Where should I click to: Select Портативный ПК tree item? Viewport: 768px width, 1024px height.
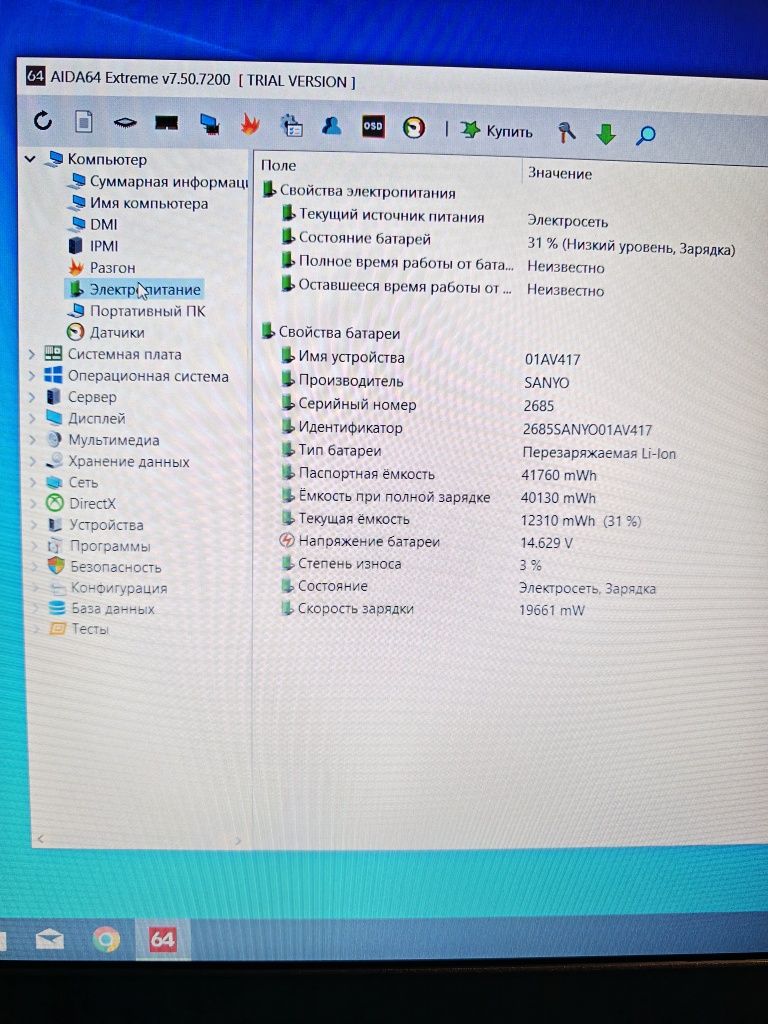137,311
